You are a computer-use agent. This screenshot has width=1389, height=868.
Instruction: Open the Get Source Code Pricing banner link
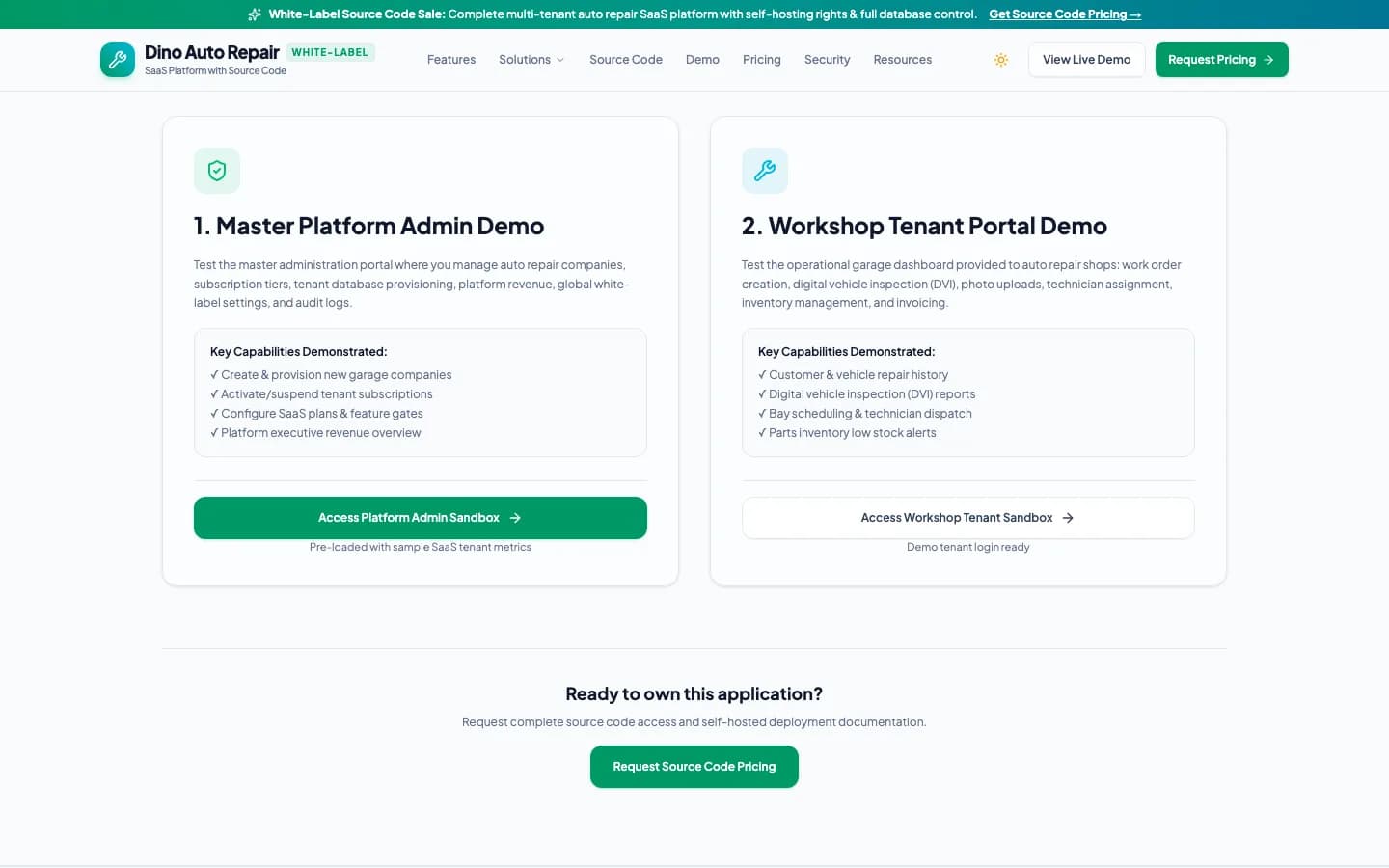click(1065, 14)
